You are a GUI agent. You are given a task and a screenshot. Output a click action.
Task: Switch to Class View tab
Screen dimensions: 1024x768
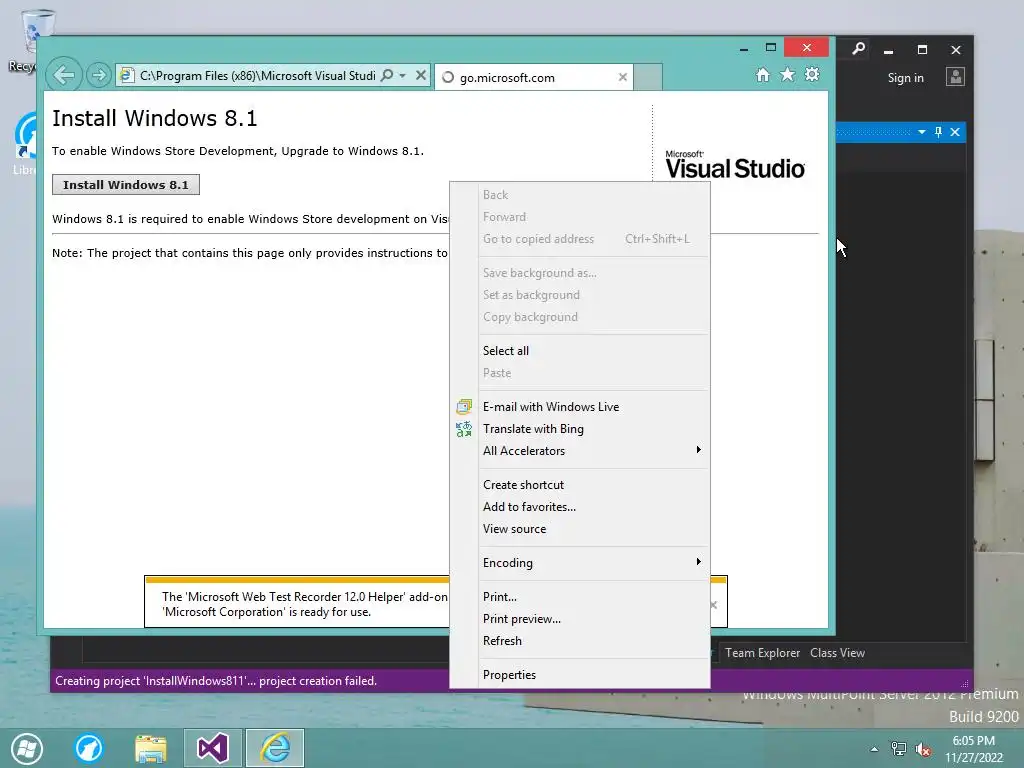[837, 653]
